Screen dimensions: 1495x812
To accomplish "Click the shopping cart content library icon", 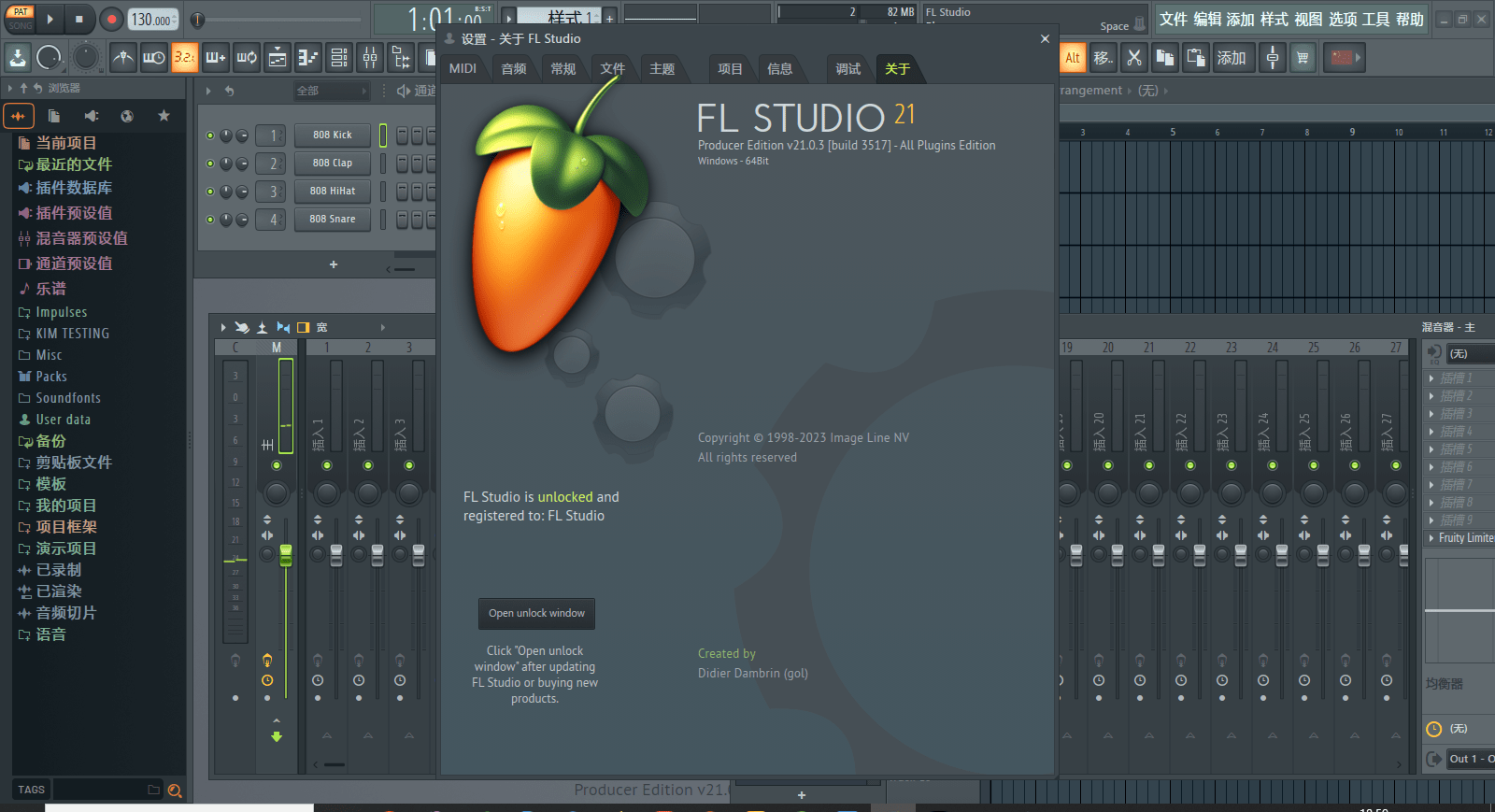I will click(1303, 58).
